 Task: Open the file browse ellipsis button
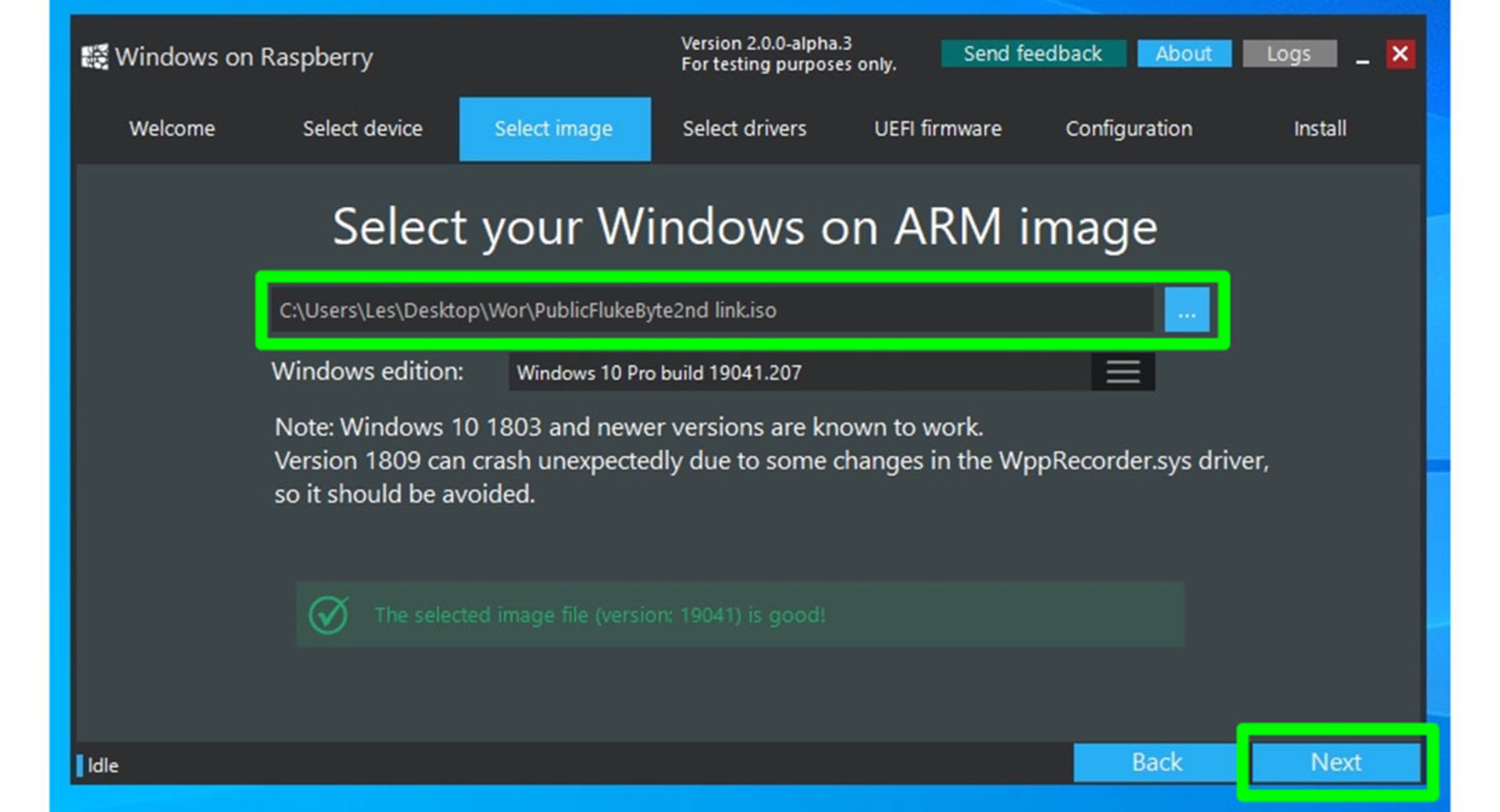pyautogui.click(x=1186, y=310)
